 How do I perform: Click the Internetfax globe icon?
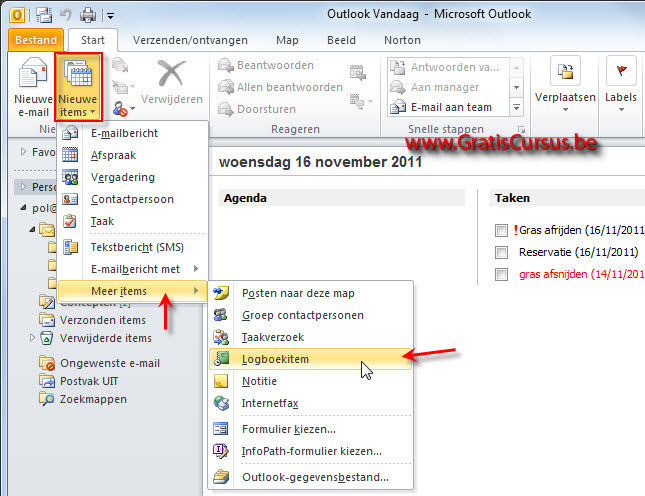pyautogui.click(x=221, y=403)
